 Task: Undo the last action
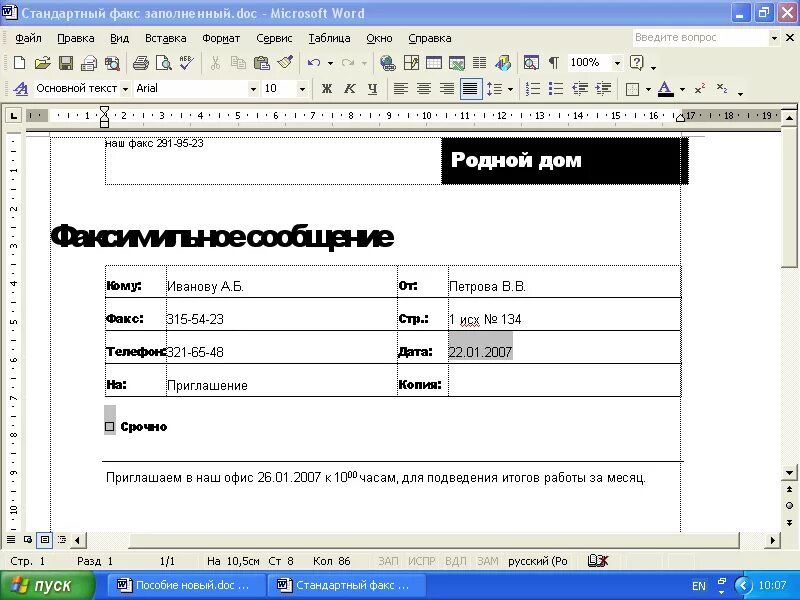pyautogui.click(x=313, y=63)
